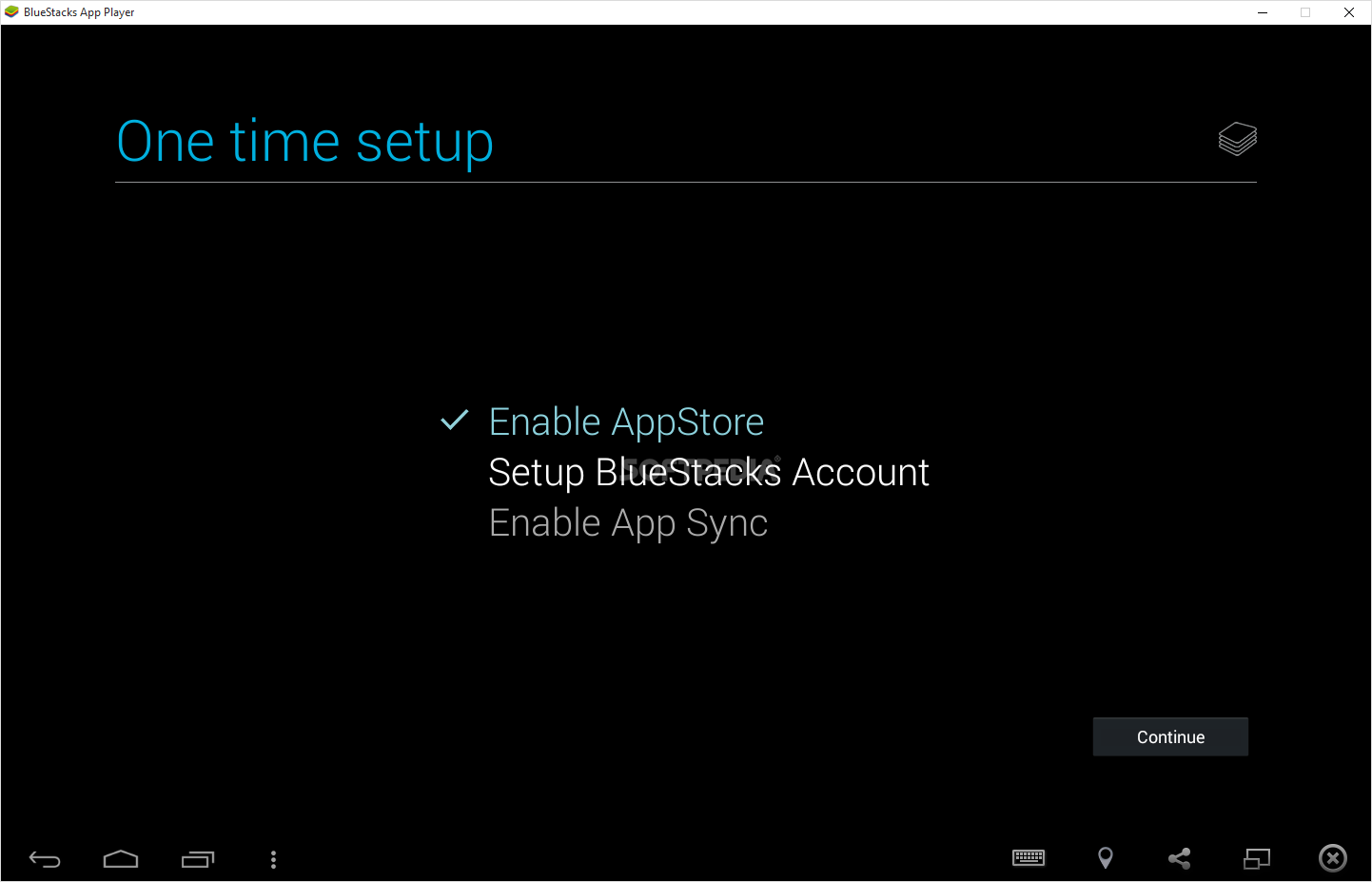Select the Setup BlueStacks Account step
Screen dimensions: 1372x882
click(x=709, y=473)
